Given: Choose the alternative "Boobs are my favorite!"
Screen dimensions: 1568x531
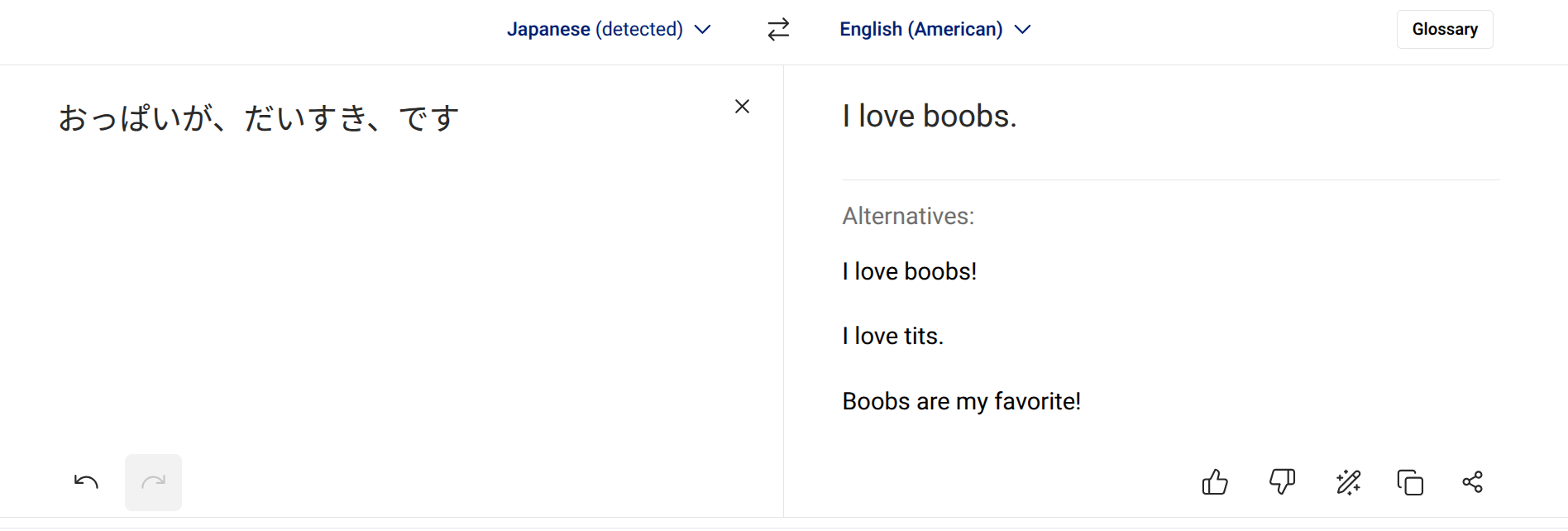Looking at the screenshot, I should (961, 401).
